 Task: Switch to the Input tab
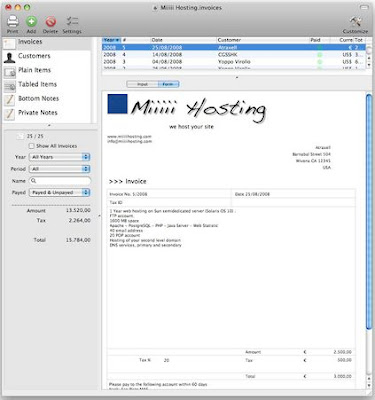pos(142,84)
